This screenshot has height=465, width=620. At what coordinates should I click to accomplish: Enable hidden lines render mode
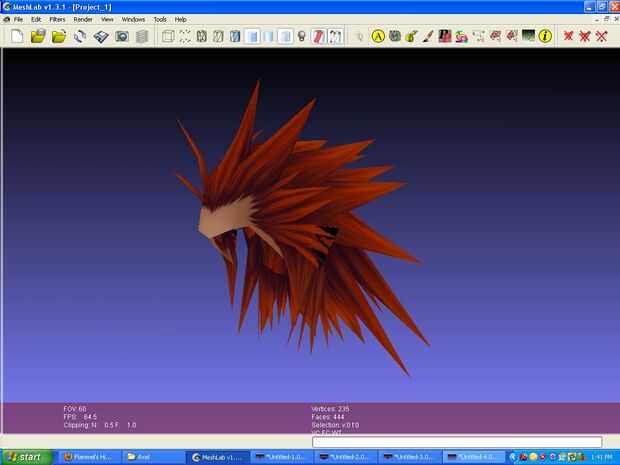point(218,37)
